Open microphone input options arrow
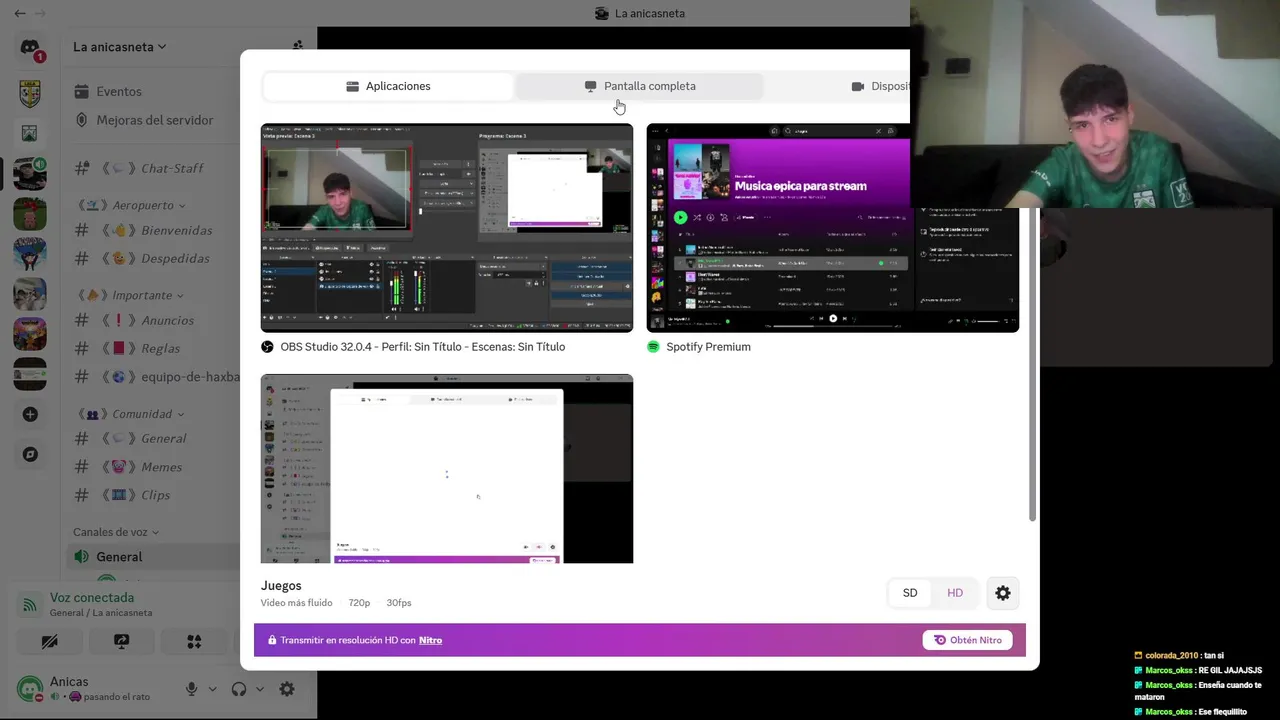This screenshot has height=720, width=1280. tap(212, 689)
